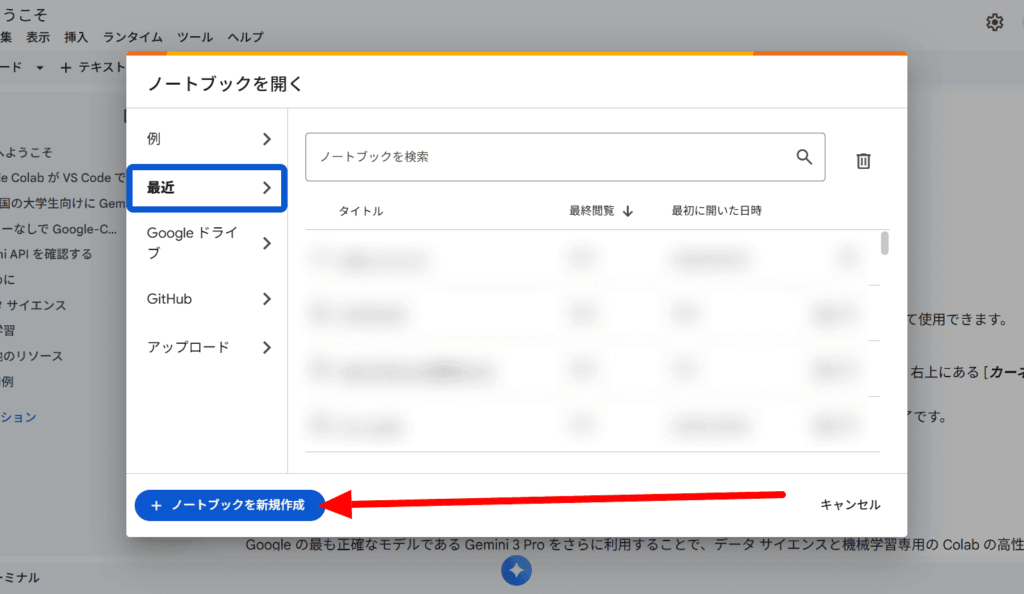Image resolution: width=1024 pixels, height=594 pixels.
Task: Sort by タイトル column header
Action: coord(360,211)
